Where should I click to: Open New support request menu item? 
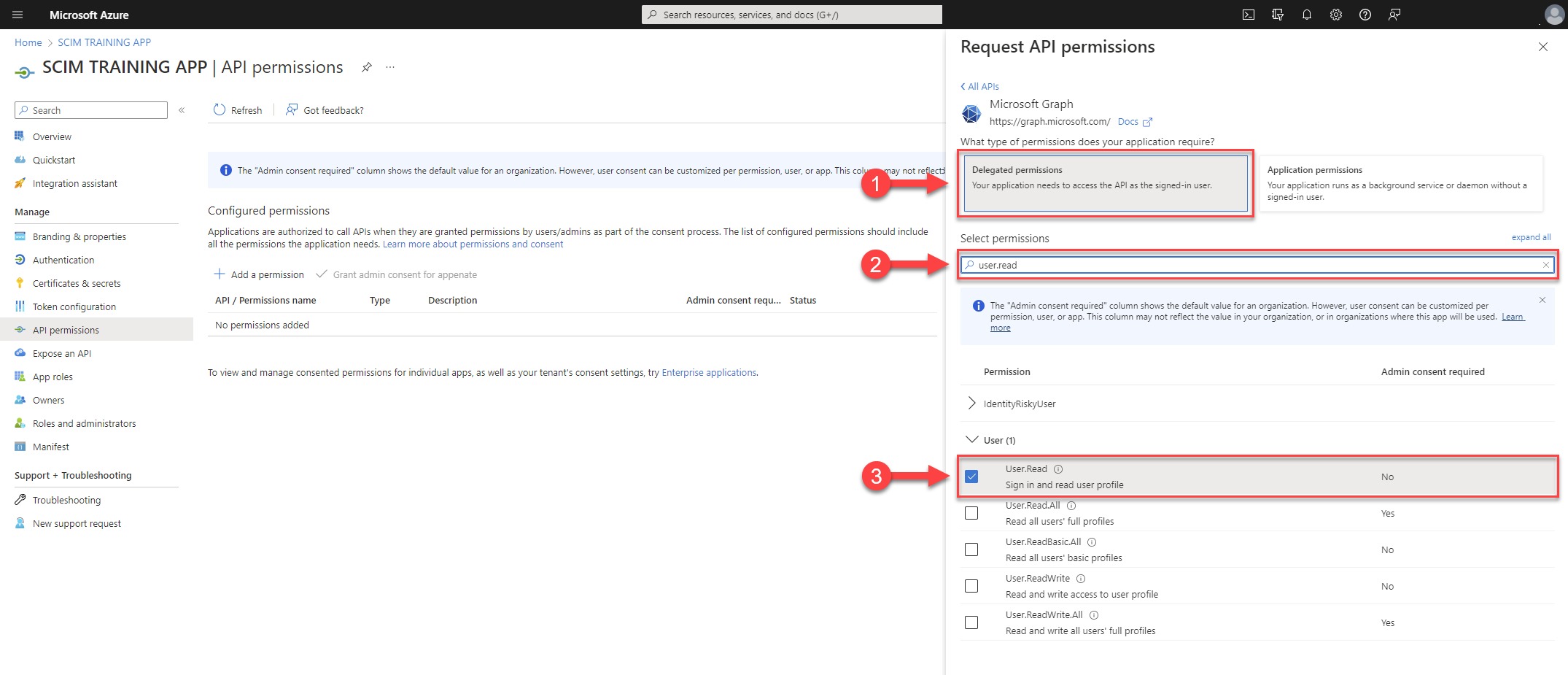77,523
